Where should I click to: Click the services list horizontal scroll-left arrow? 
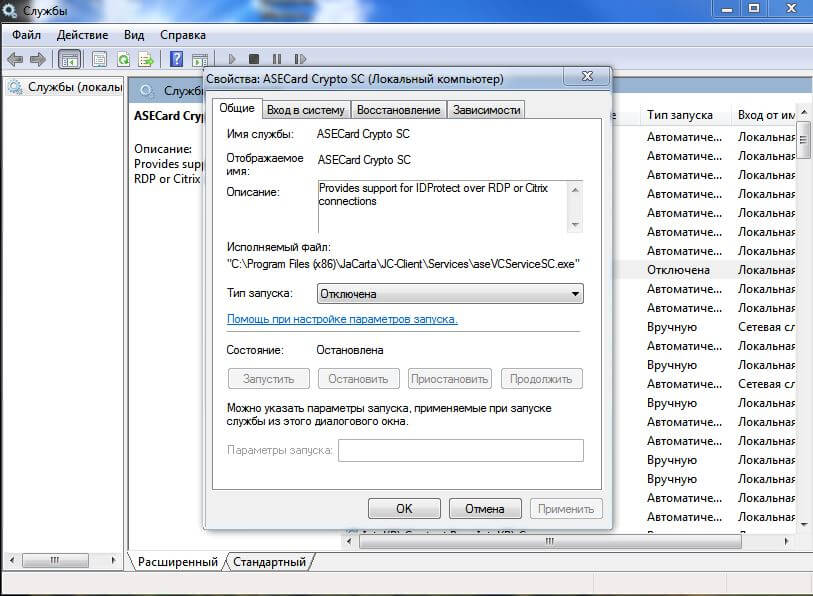(349, 541)
